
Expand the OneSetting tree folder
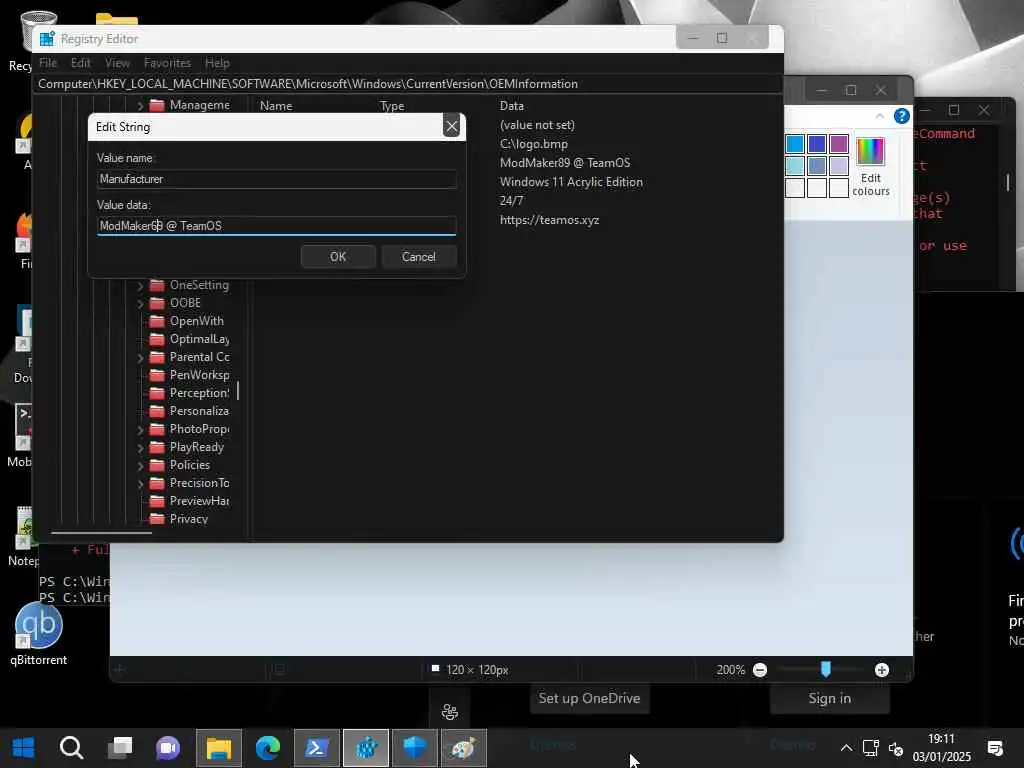[x=140, y=285]
